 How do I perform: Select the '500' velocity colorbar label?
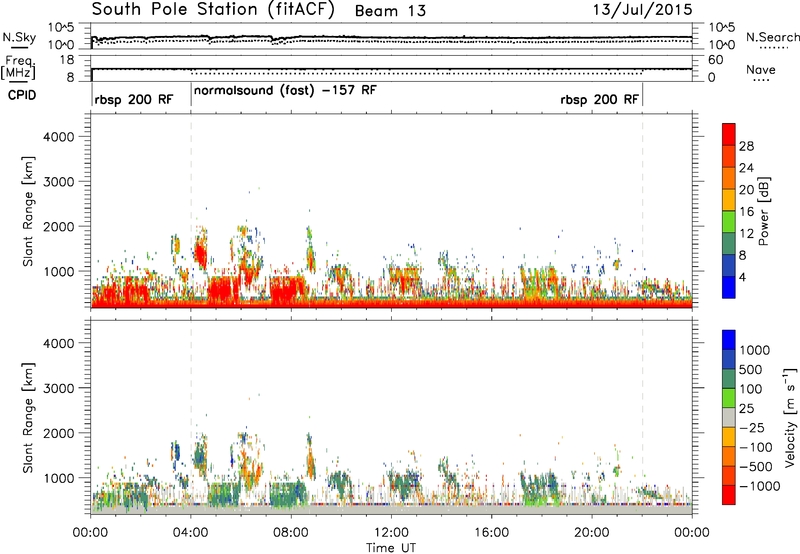pyautogui.click(x=752, y=370)
